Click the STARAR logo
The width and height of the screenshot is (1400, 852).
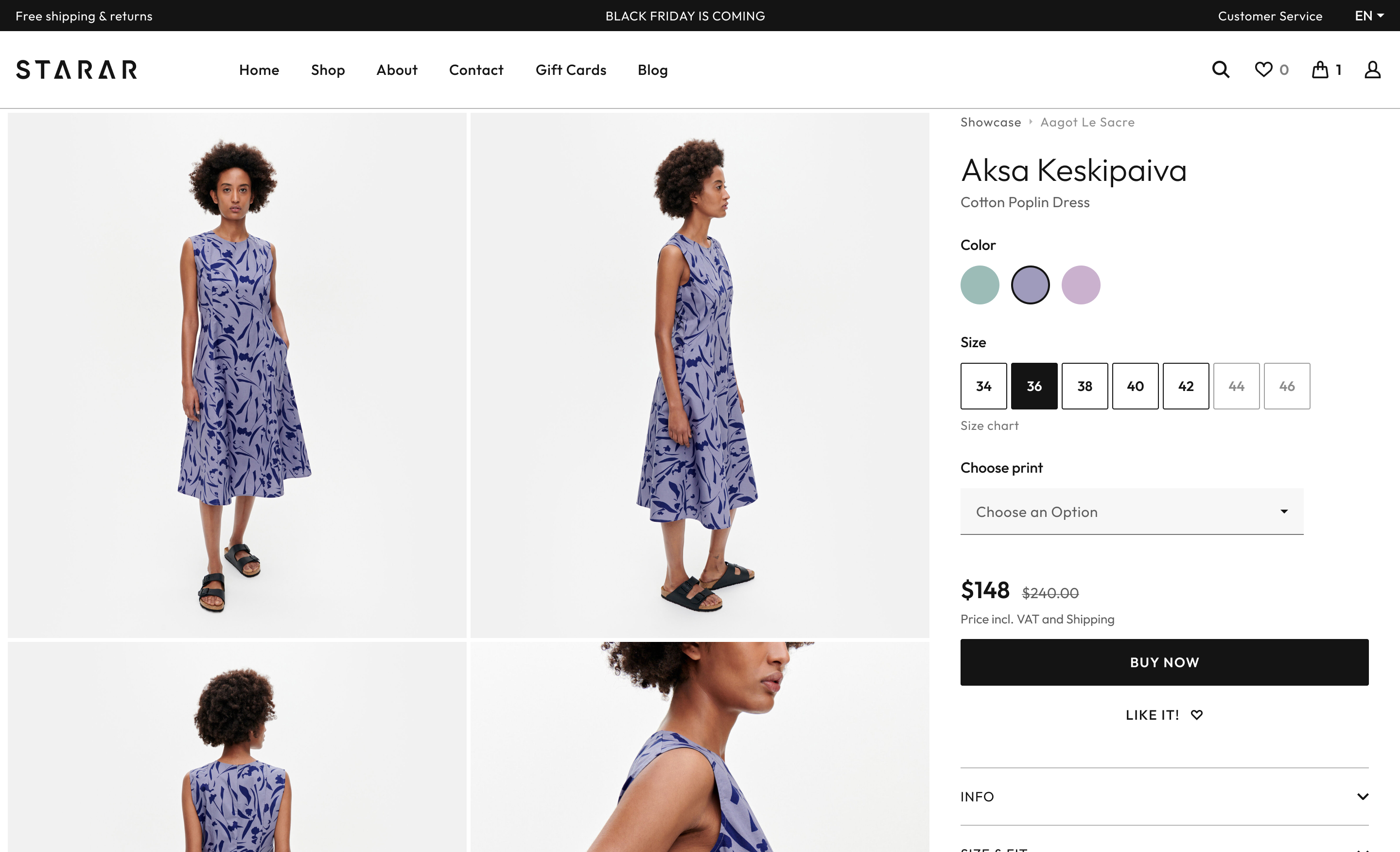[x=77, y=70]
